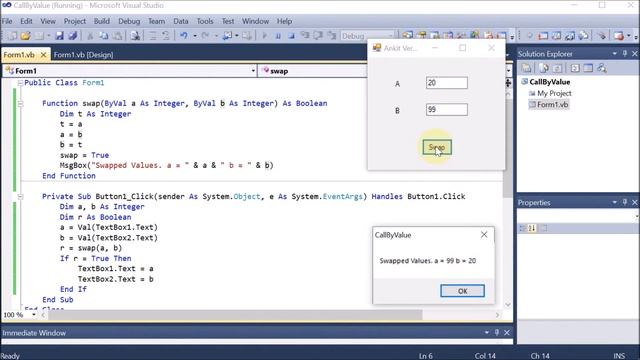640x360 pixels.
Task: Click Solution Explorer Show All Files icon
Action: [544, 68]
